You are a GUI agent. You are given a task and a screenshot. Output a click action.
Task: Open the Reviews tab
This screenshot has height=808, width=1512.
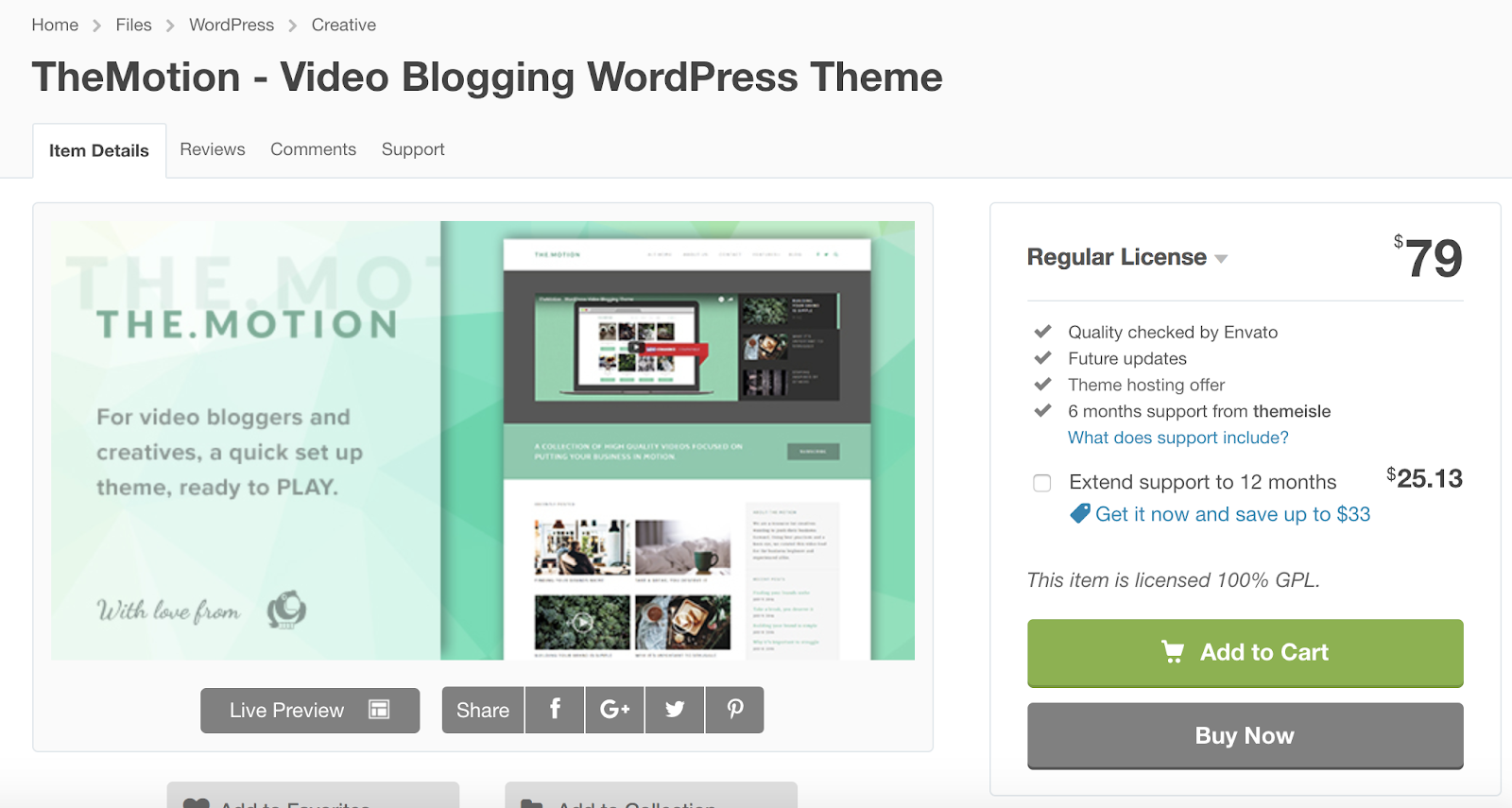click(x=213, y=149)
